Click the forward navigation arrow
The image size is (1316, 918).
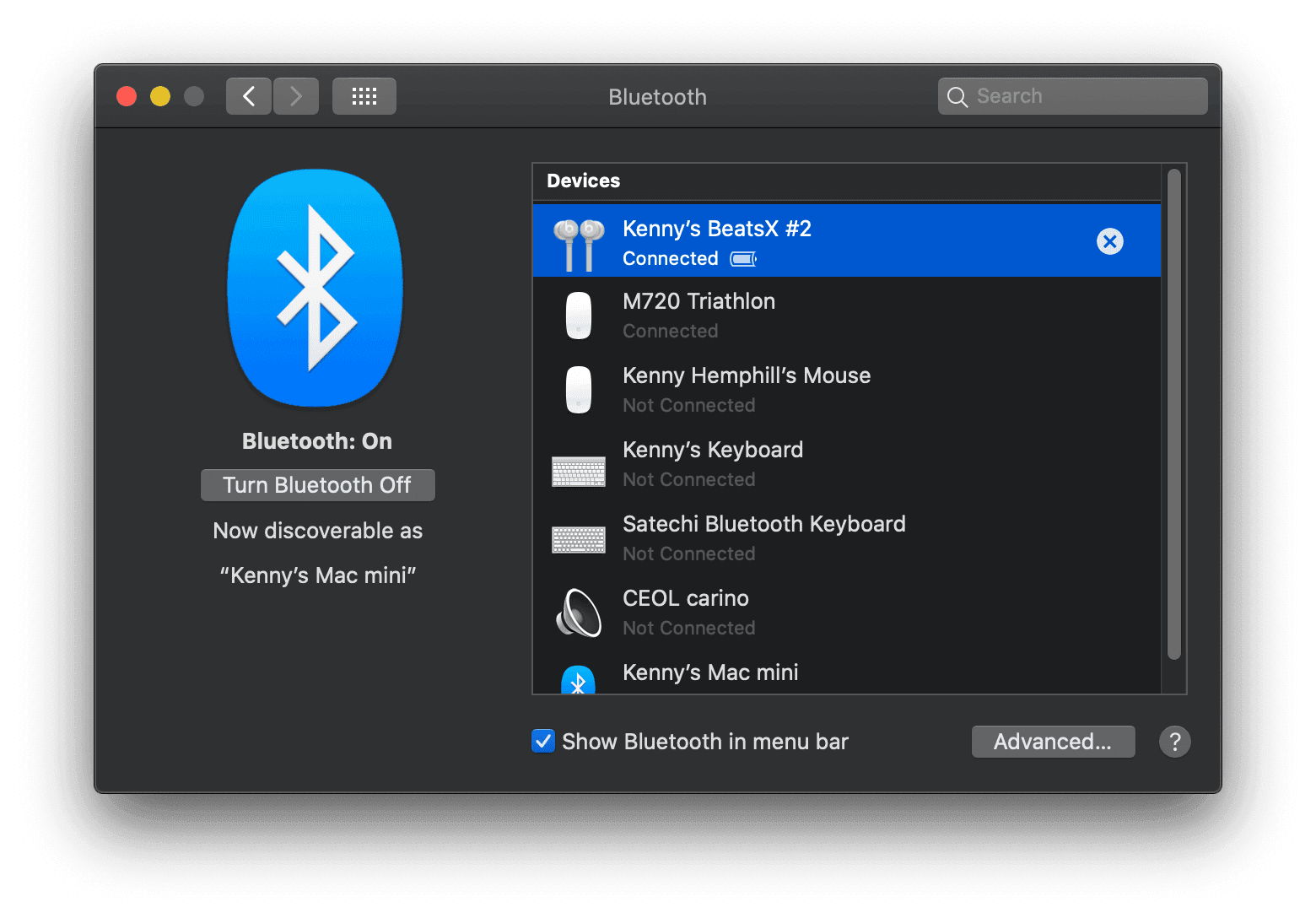[x=296, y=96]
